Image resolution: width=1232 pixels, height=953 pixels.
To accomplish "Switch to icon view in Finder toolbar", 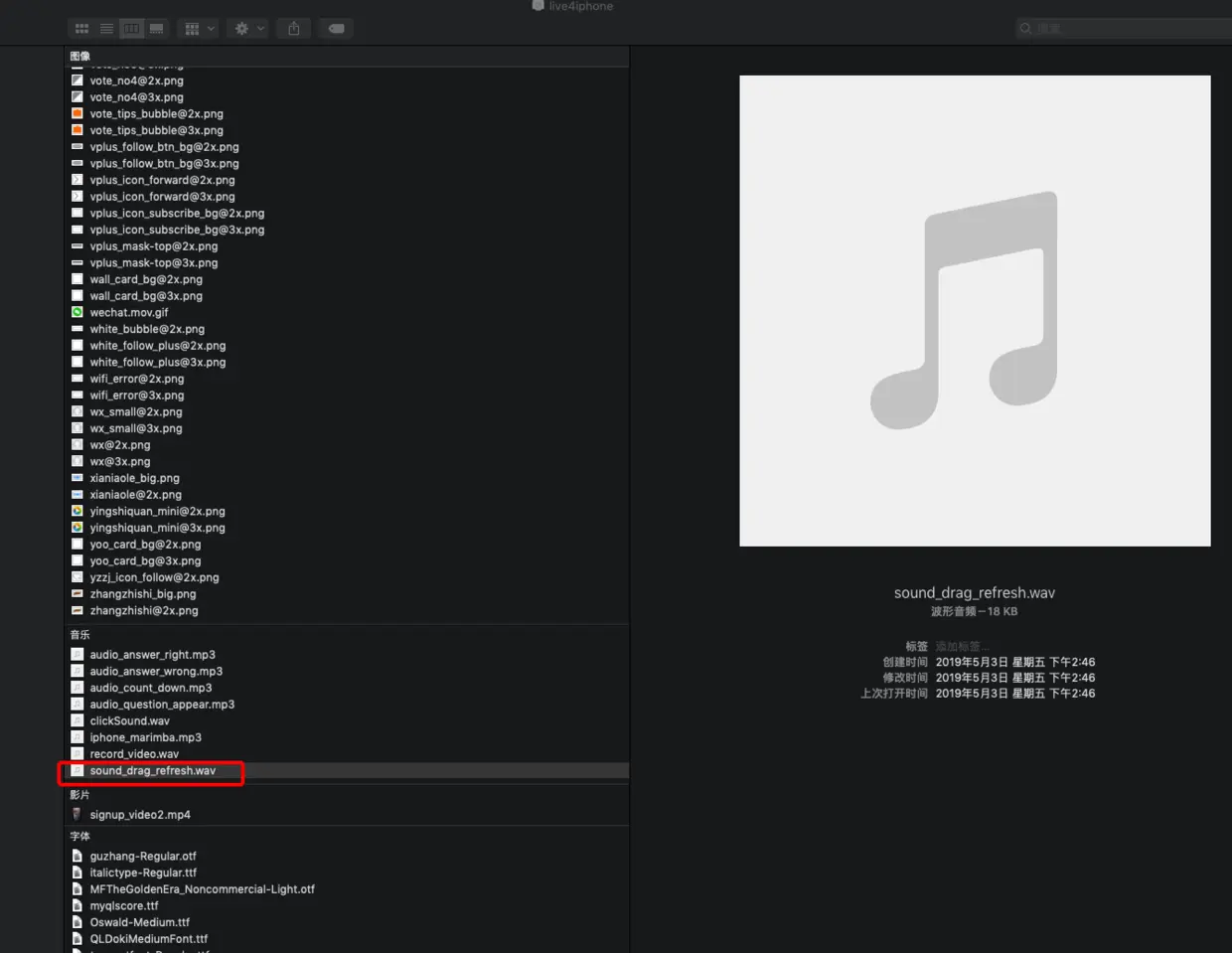I will tap(81, 29).
